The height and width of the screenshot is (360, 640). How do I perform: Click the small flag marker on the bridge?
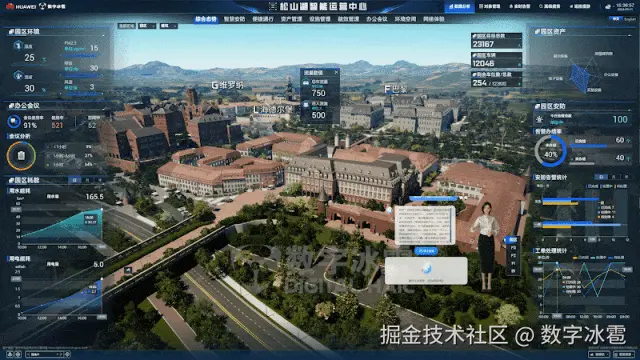128,269
